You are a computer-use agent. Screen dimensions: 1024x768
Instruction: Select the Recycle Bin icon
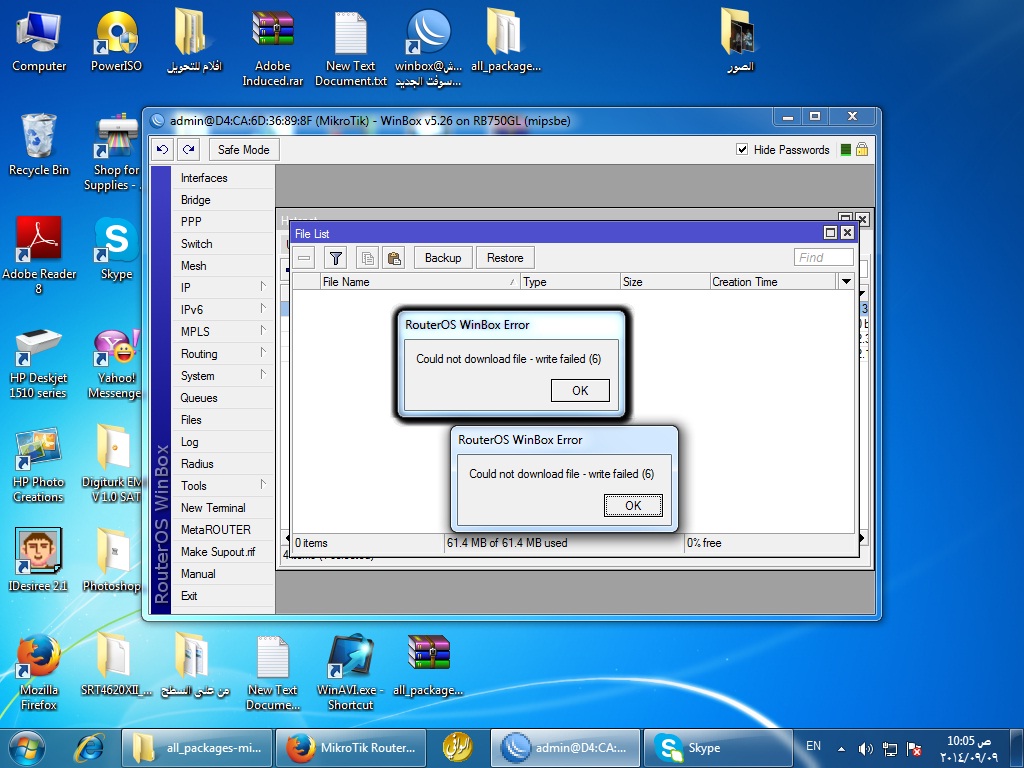pyautogui.click(x=39, y=145)
